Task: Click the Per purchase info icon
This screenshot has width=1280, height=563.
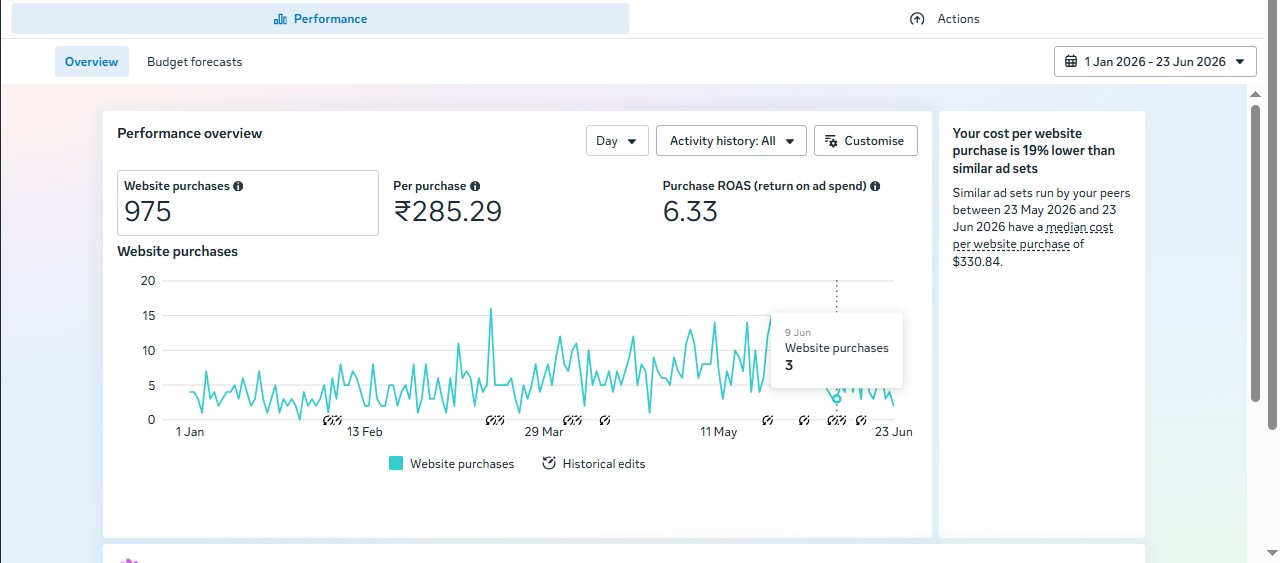Action: tap(475, 186)
